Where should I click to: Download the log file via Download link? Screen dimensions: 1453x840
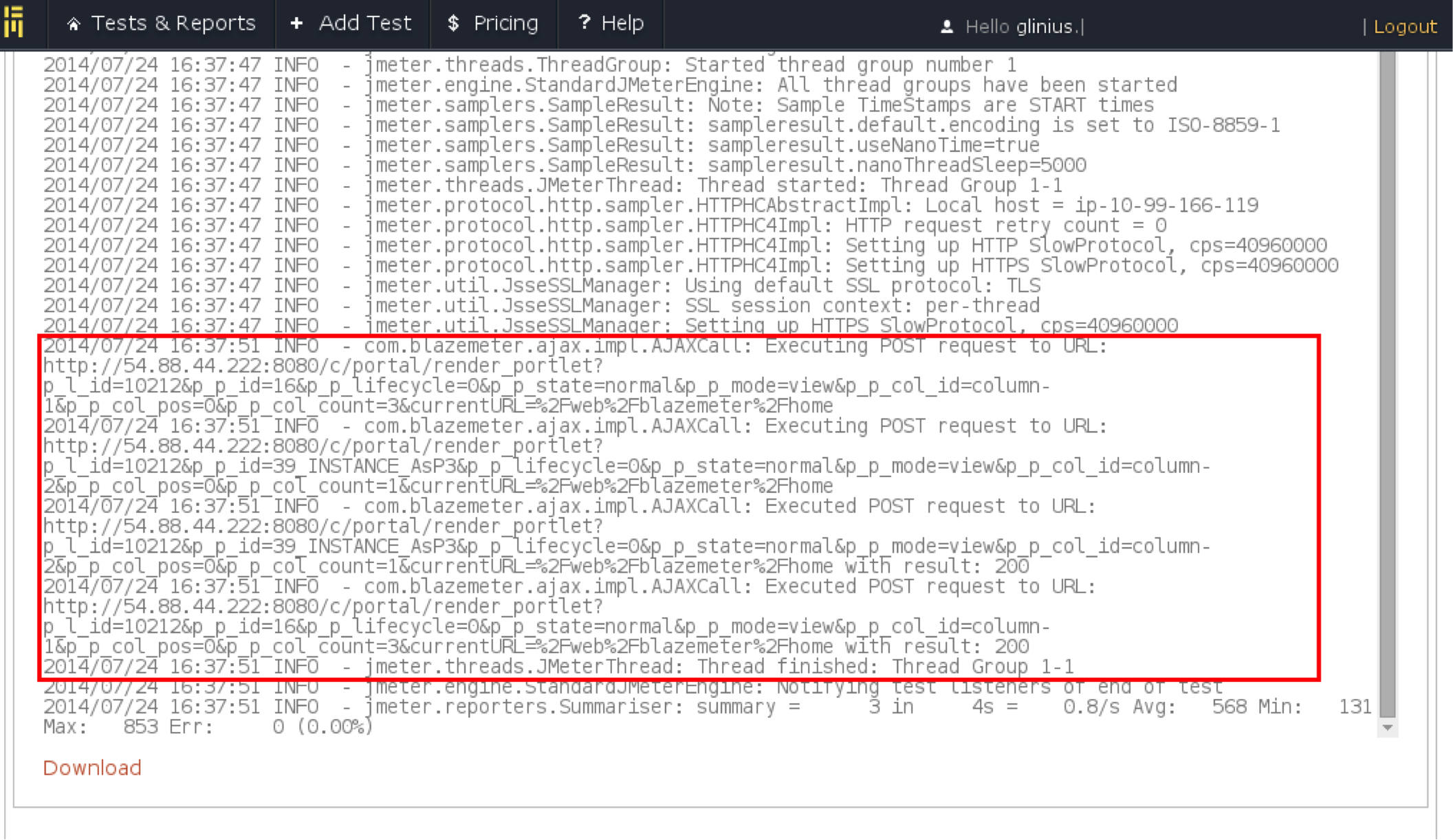92,768
